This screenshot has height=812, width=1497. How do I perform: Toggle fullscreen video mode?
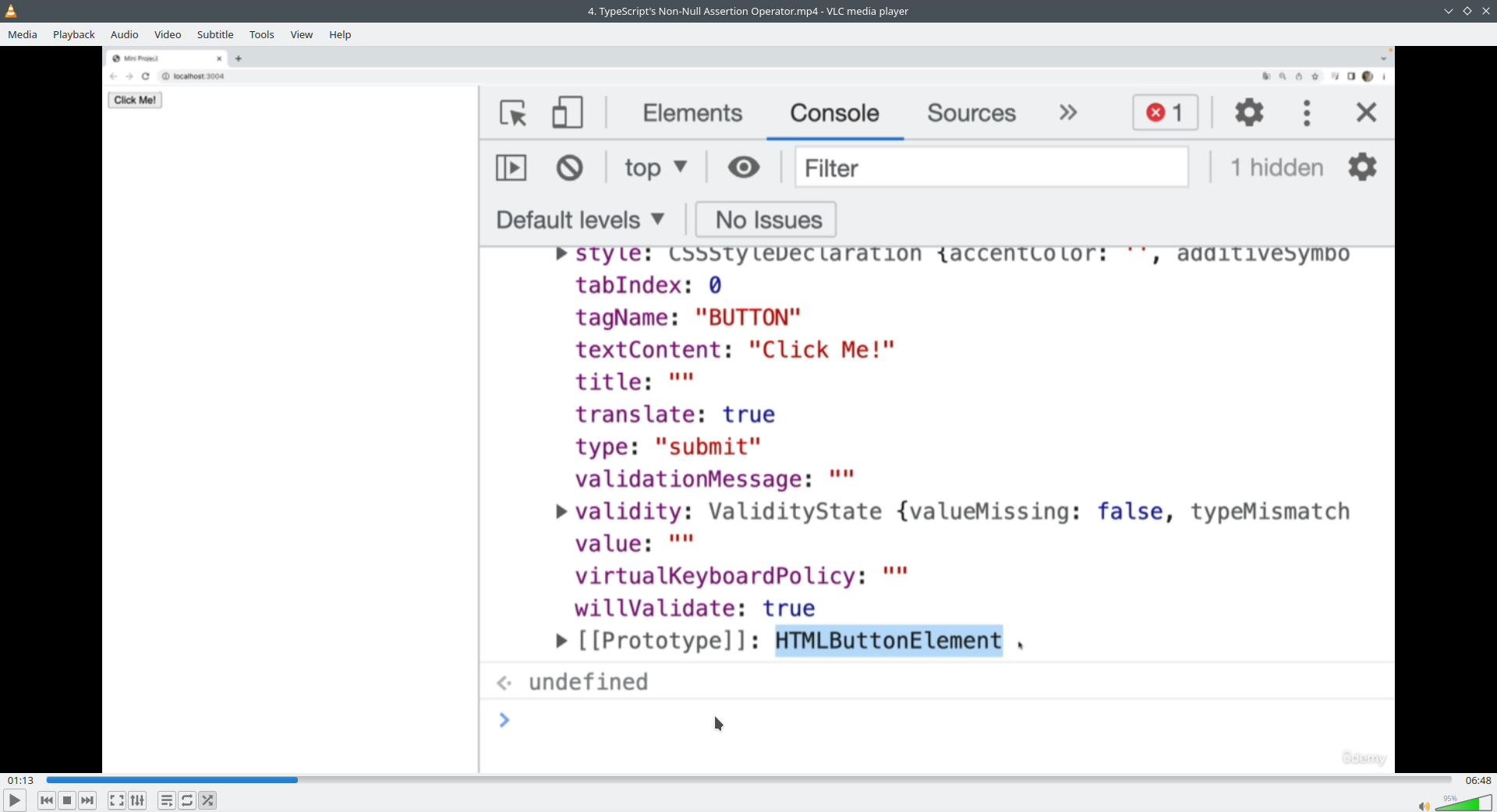(x=116, y=800)
